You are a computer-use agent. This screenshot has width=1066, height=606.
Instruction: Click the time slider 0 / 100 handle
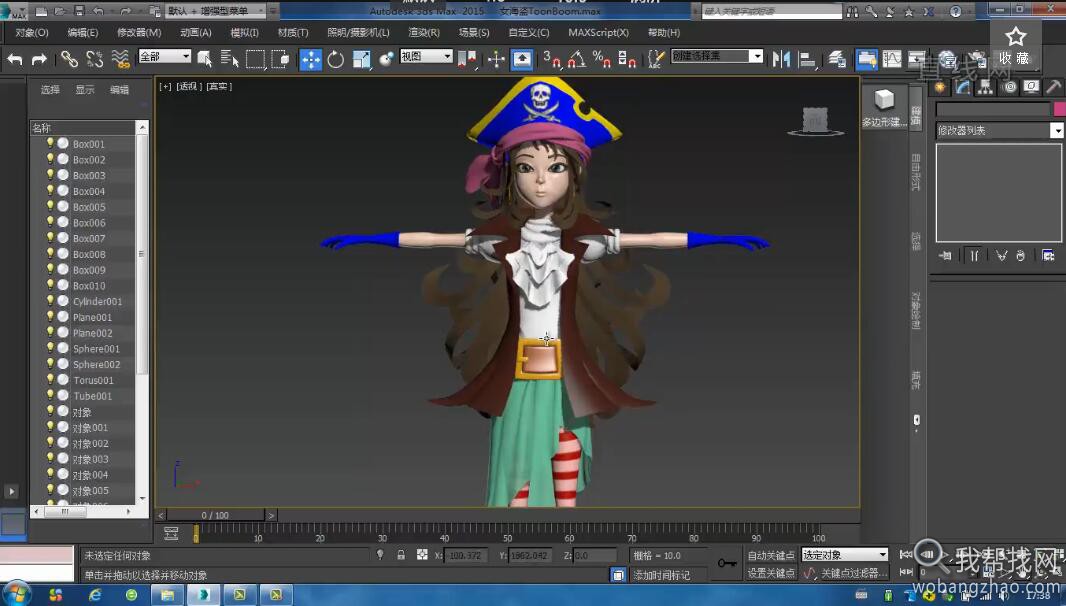click(215, 516)
